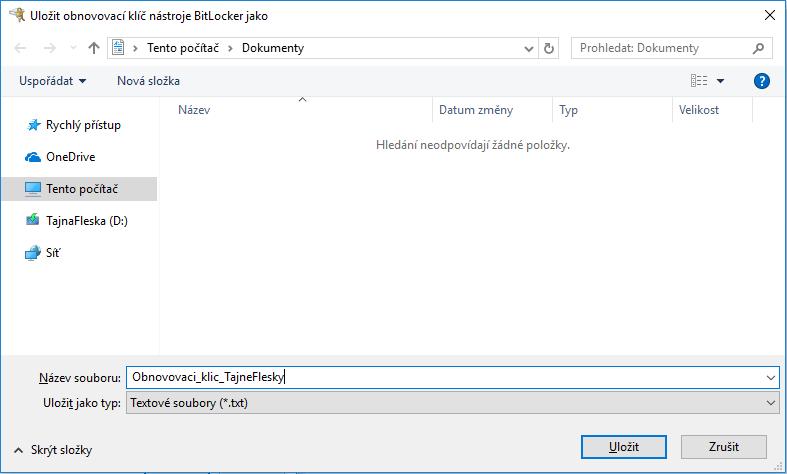Screen dimensions: 787x474
Task: Click the Rychlý přístup star icon
Action: 33,125
